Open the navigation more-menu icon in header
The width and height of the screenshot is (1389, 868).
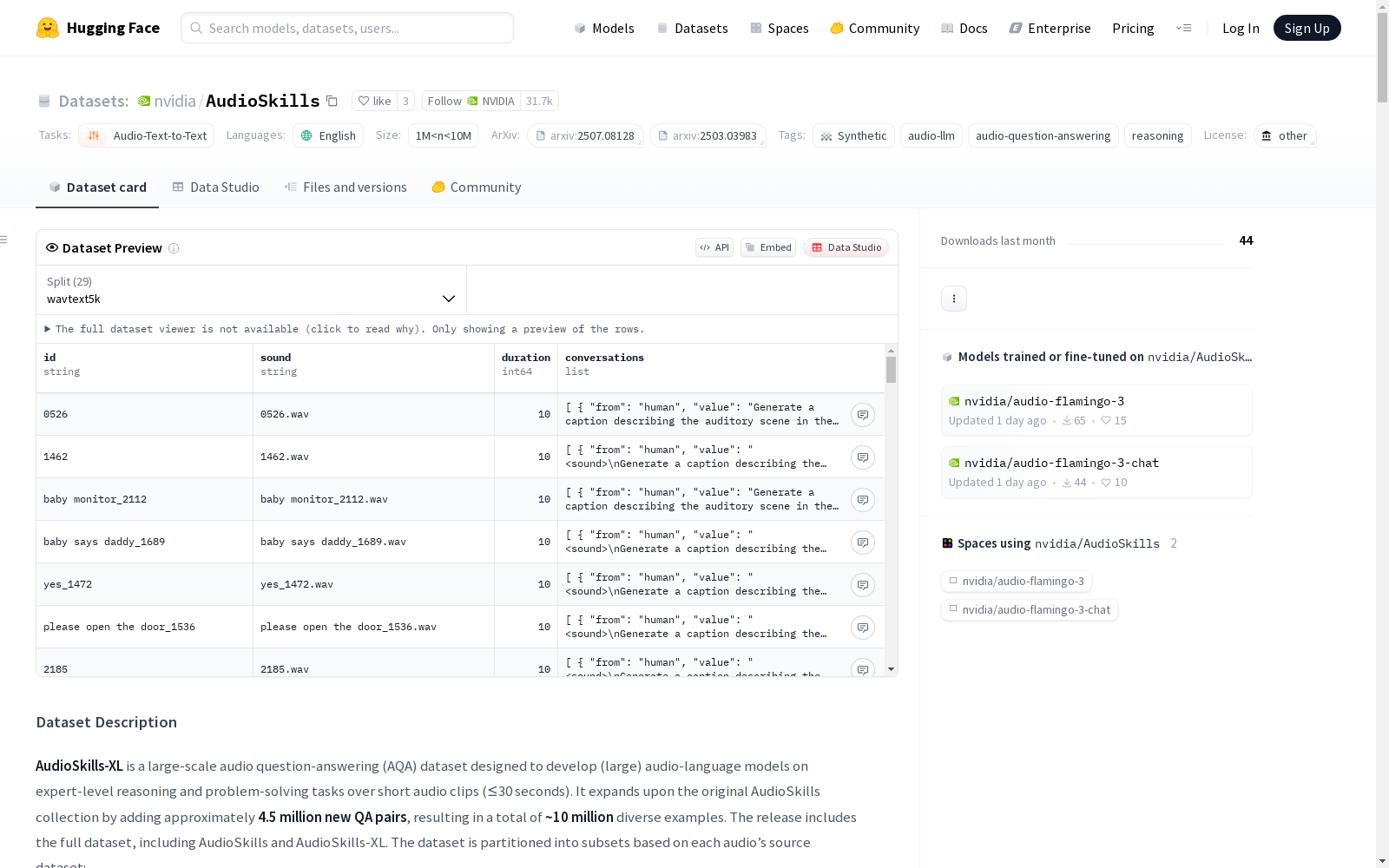[x=1183, y=28]
